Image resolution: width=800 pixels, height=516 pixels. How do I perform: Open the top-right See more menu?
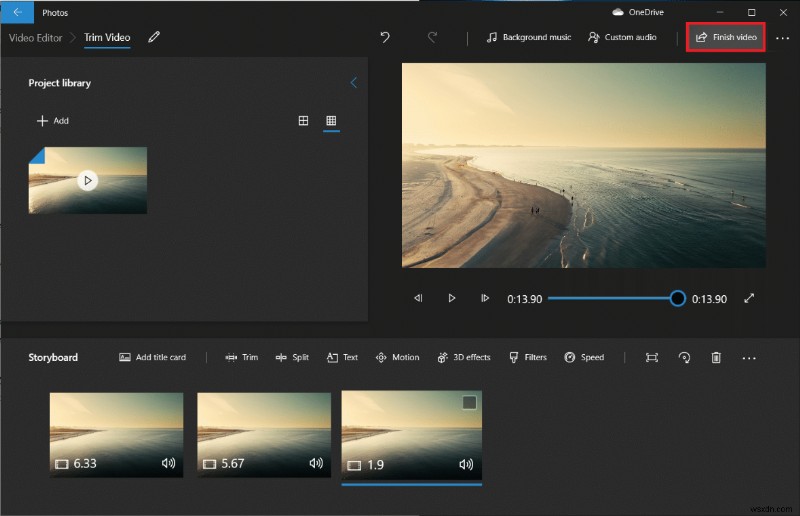click(x=782, y=37)
